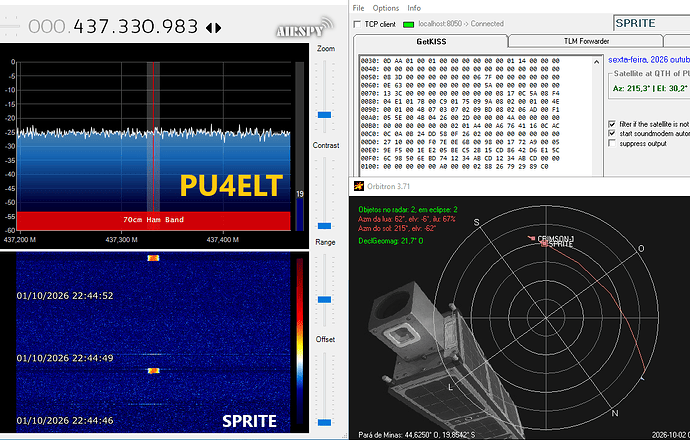
Task: Click the SPRITE satellite marker on radar
Action: (x=544, y=243)
